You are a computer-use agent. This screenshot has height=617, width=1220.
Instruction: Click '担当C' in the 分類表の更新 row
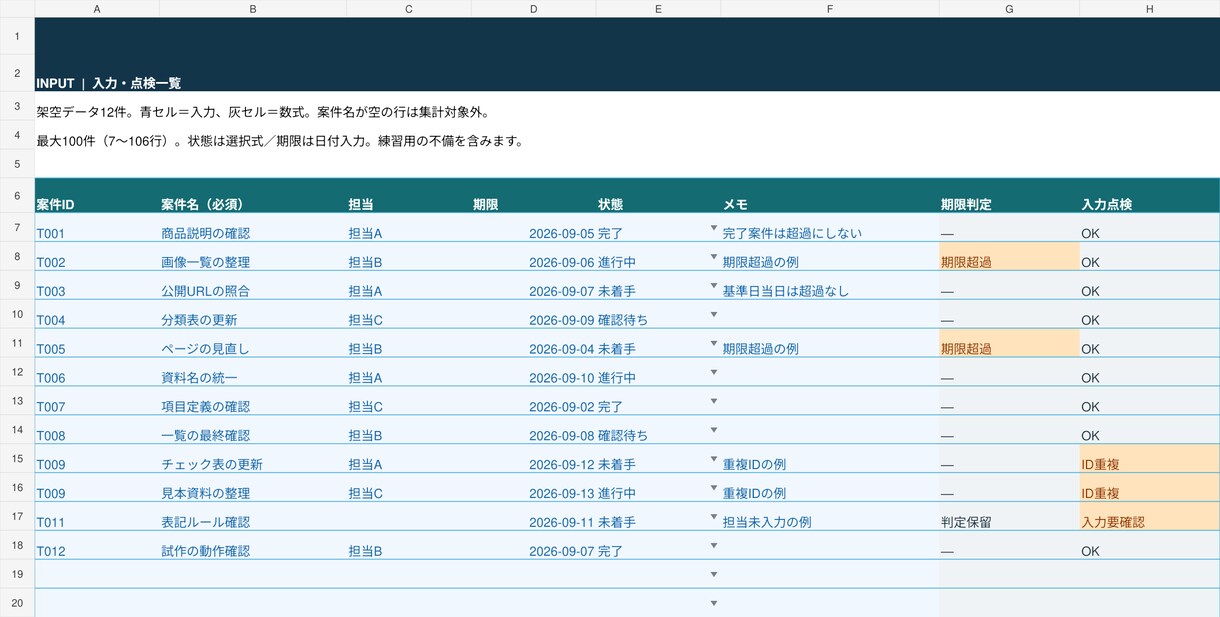pyautogui.click(x=409, y=315)
